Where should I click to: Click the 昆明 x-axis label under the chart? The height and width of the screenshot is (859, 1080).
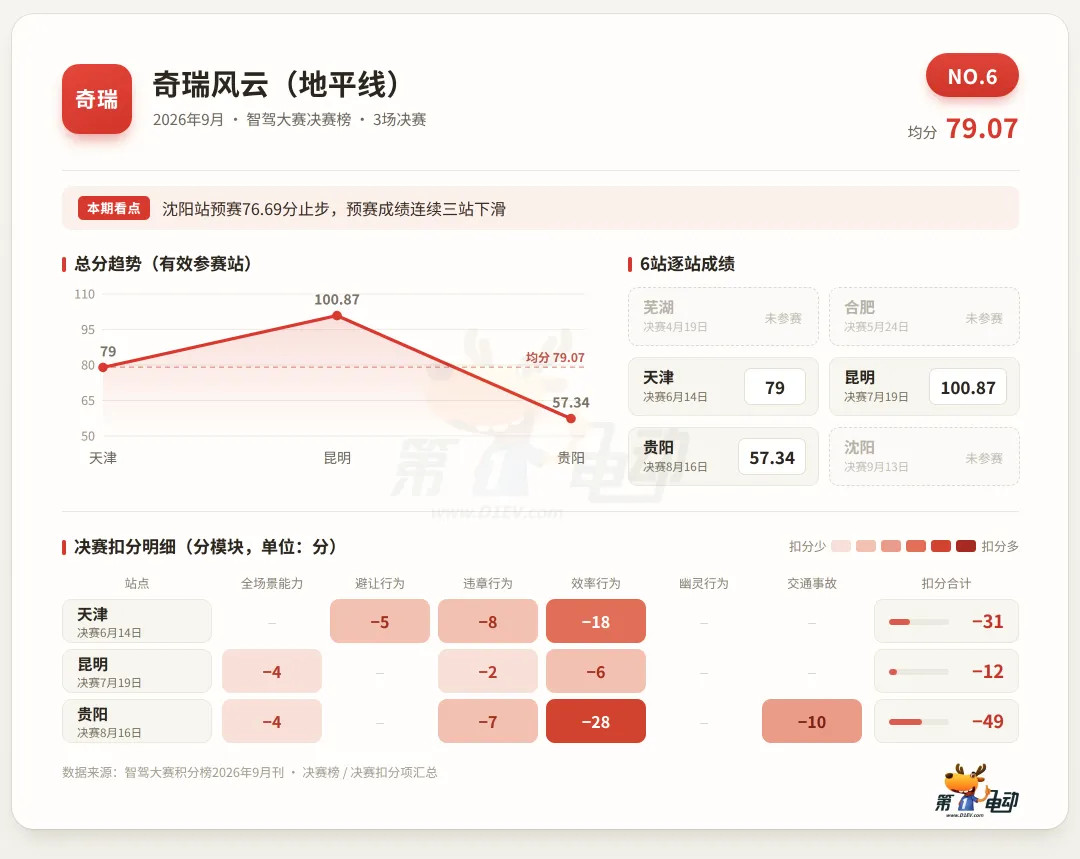tap(337, 458)
